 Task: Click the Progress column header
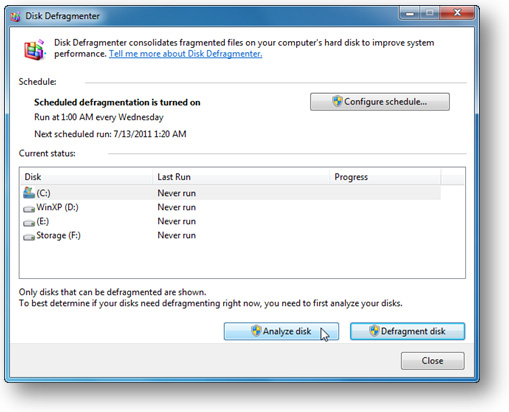pyautogui.click(x=385, y=177)
